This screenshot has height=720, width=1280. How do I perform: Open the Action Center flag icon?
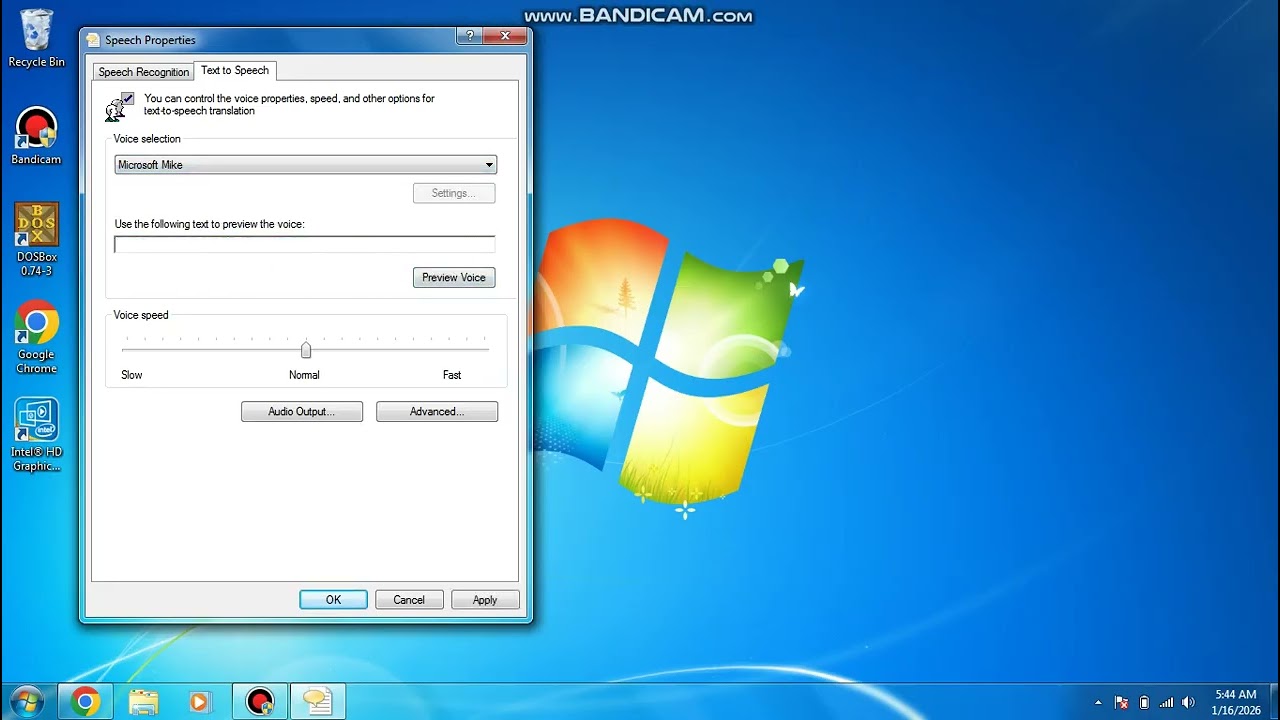1121,702
